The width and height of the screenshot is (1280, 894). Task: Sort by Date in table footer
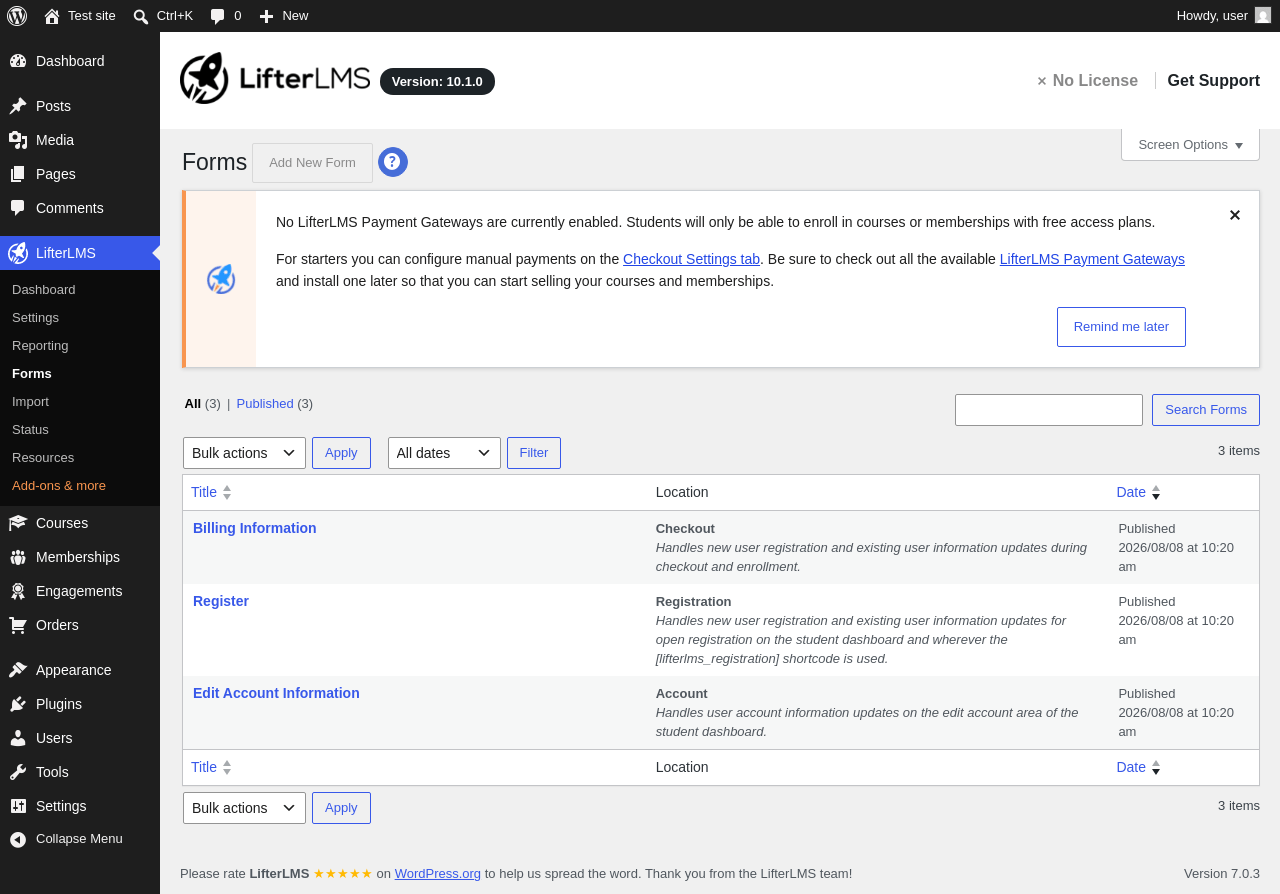pyautogui.click(x=1138, y=767)
